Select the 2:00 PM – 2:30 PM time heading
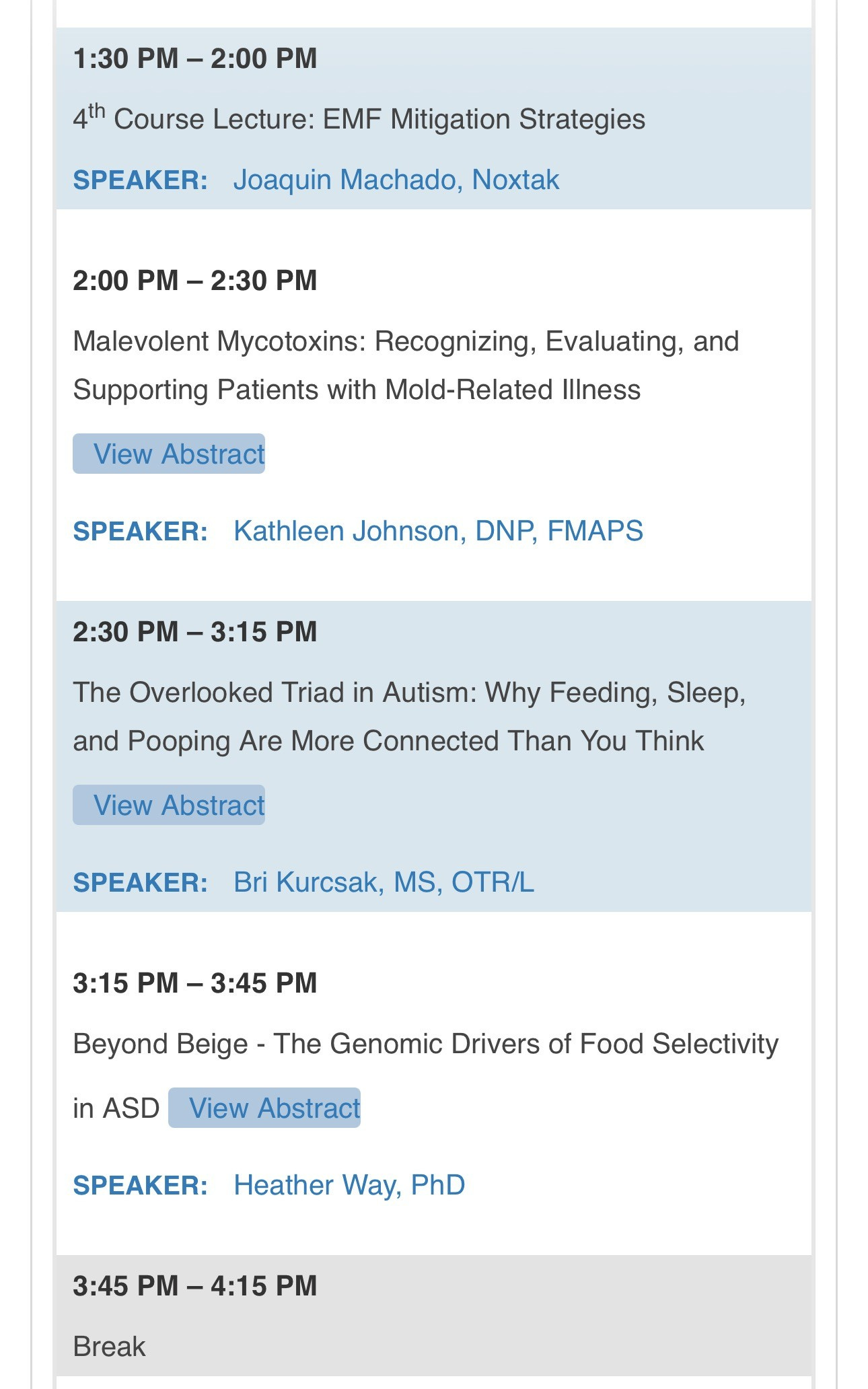This screenshot has width=868, height=1389. (195, 281)
